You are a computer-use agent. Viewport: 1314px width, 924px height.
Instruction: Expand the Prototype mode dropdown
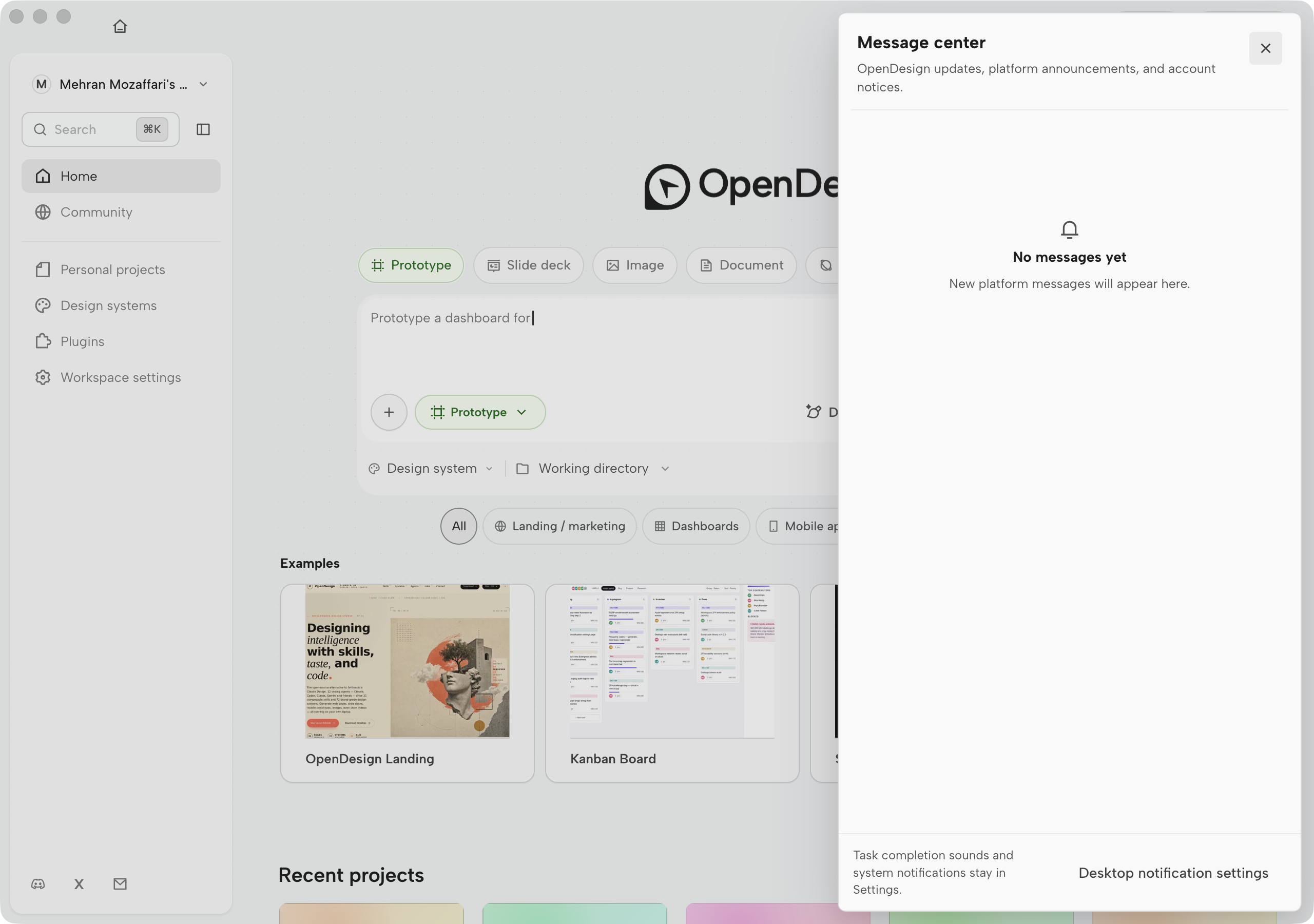point(479,412)
